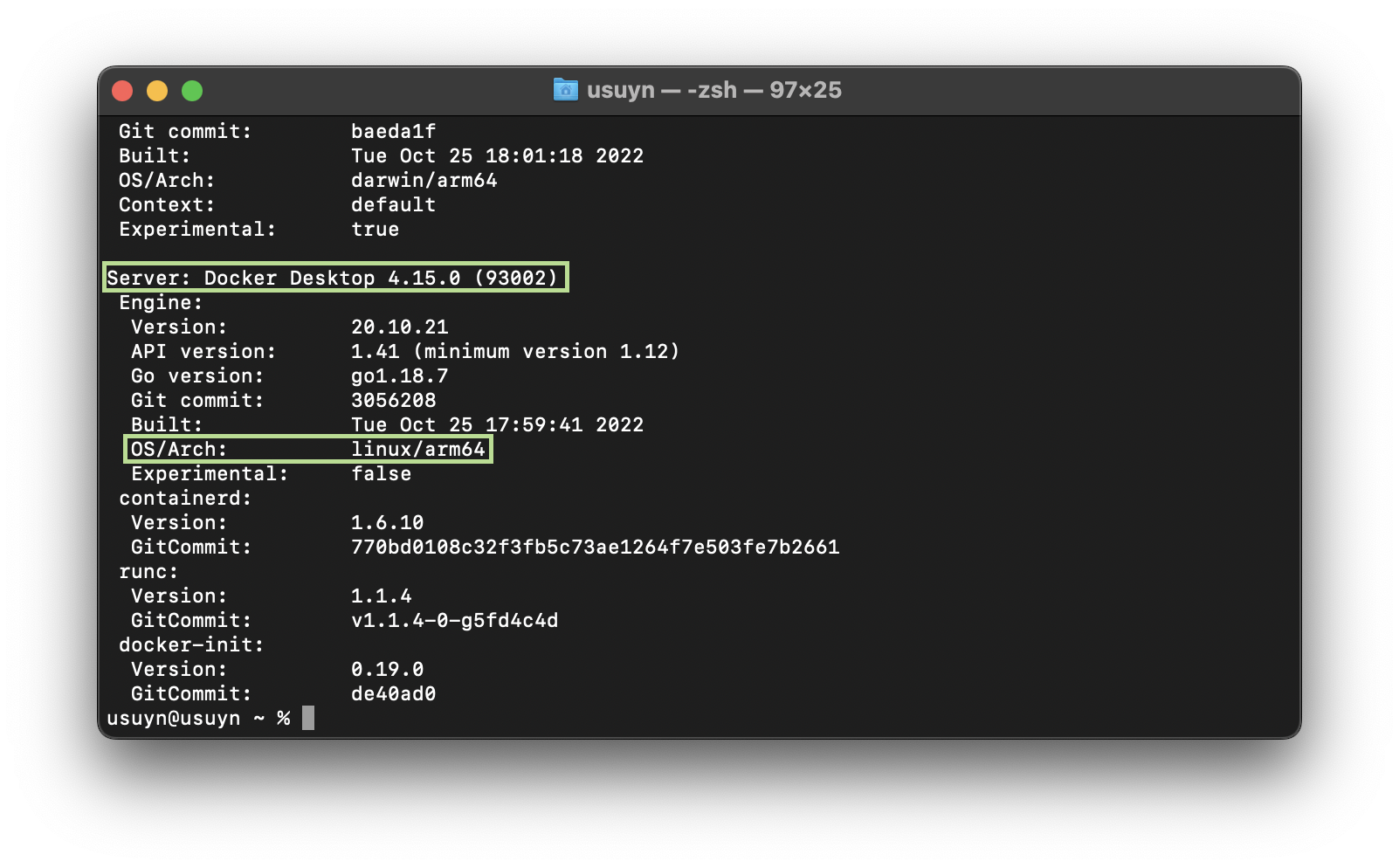Click the red close window button
1399x868 pixels.
click(x=122, y=91)
